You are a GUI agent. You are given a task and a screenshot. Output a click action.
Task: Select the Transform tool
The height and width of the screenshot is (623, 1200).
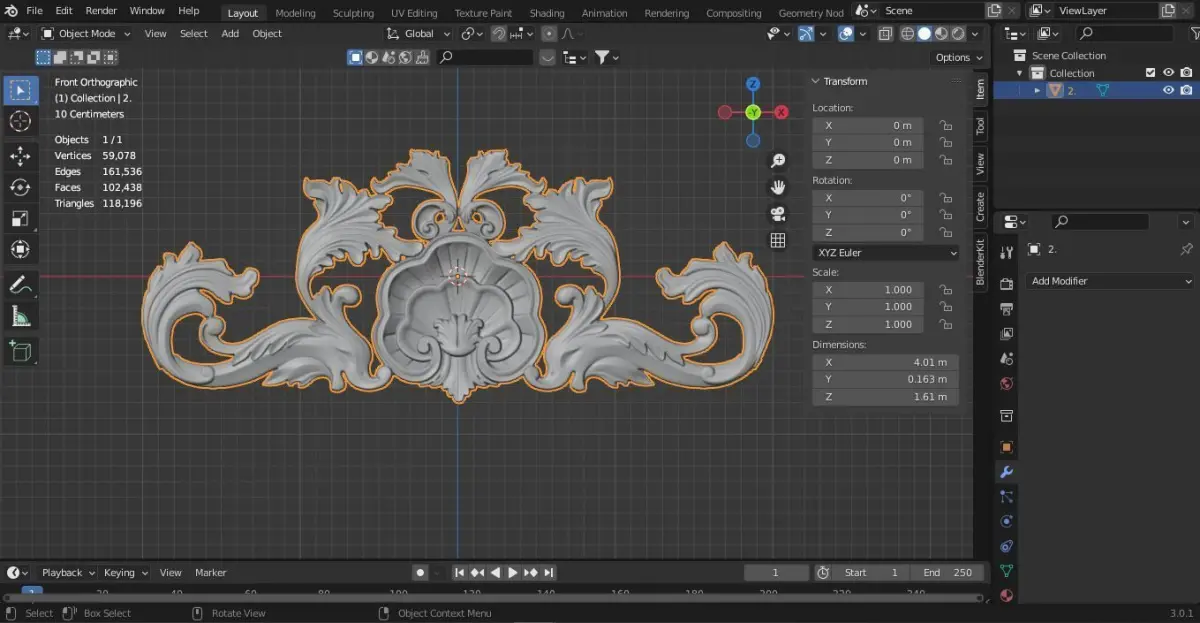tap(20, 249)
